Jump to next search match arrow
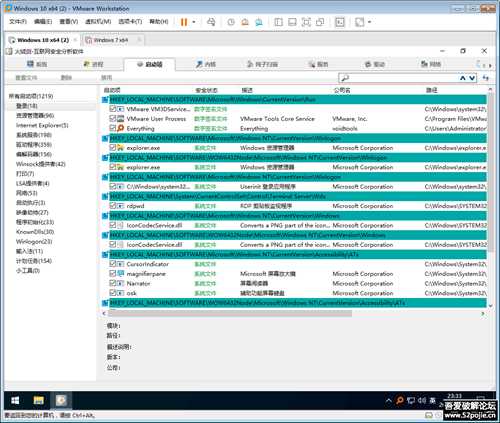Screen dimensions: 500x423 click(x=472, y=78)
